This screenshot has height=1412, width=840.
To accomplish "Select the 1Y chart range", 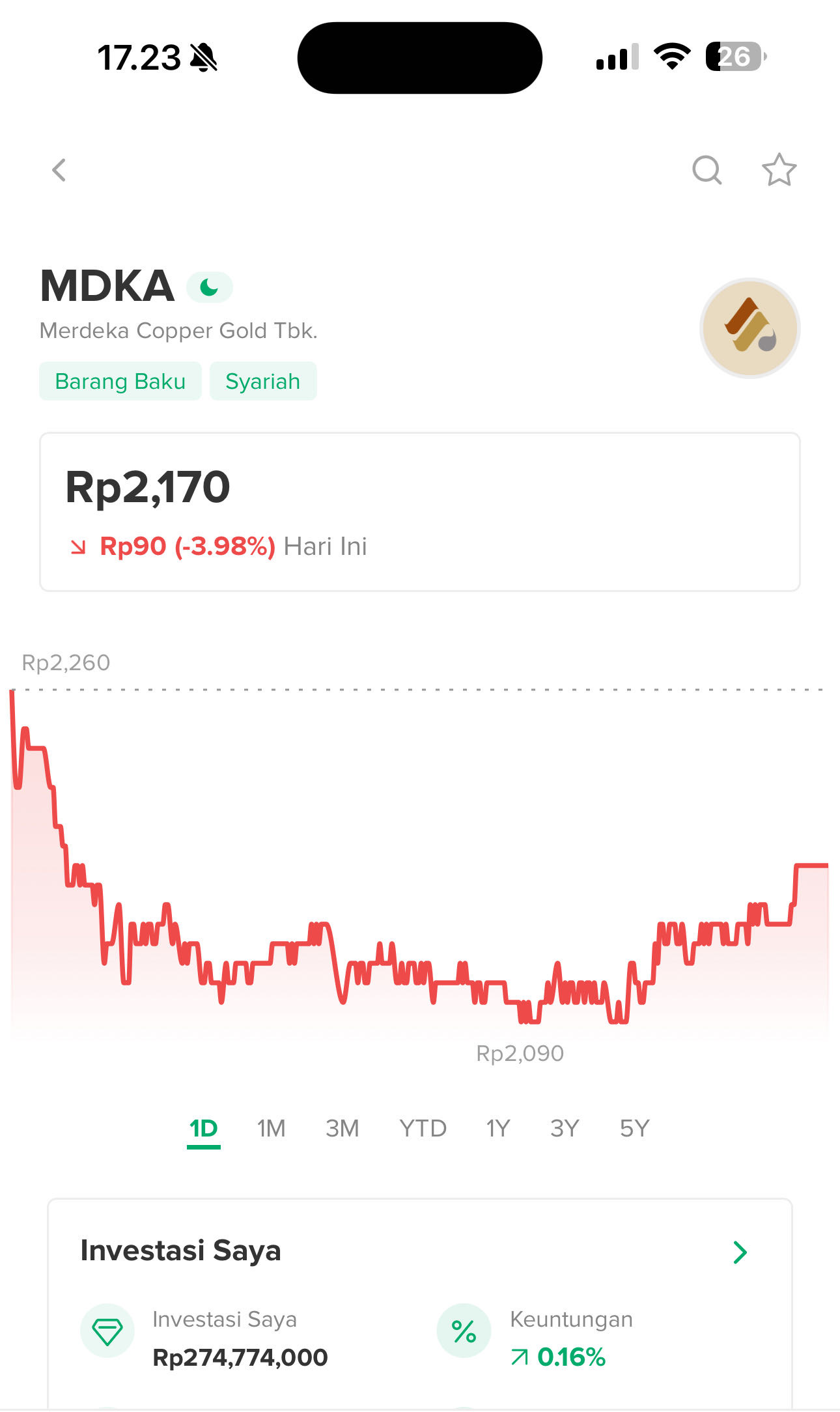I will (x=497, y=1128).
